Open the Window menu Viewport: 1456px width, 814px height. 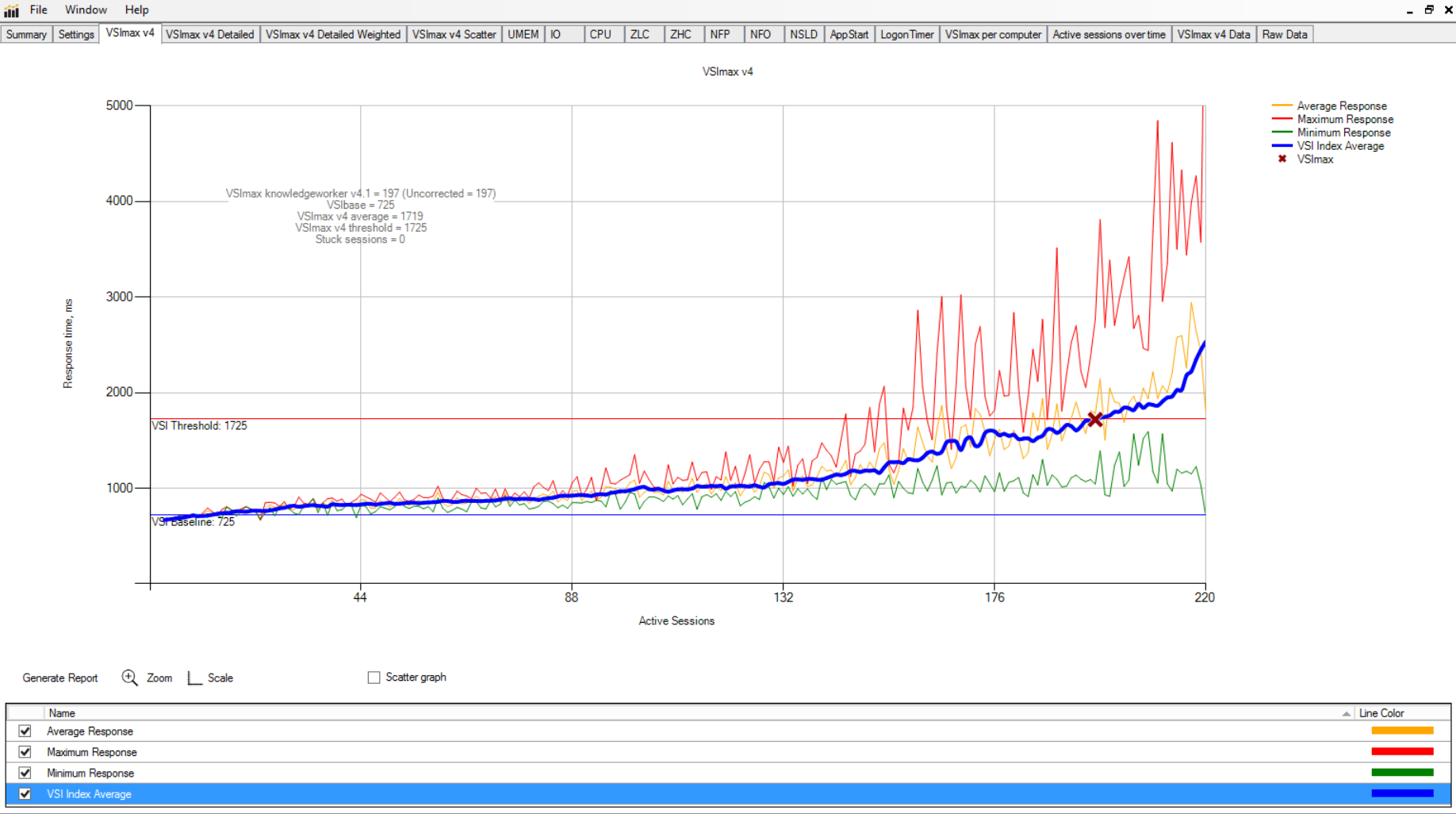[86, 10]
